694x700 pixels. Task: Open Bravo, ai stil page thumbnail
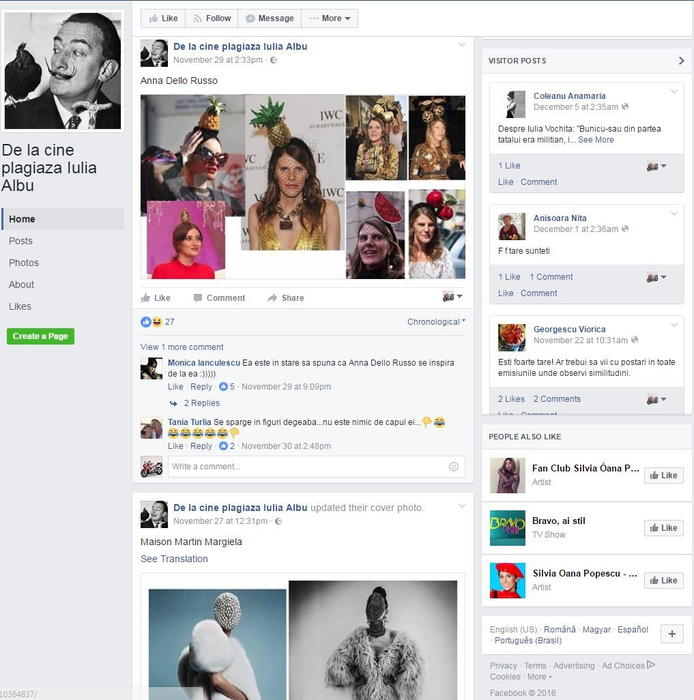507,528
